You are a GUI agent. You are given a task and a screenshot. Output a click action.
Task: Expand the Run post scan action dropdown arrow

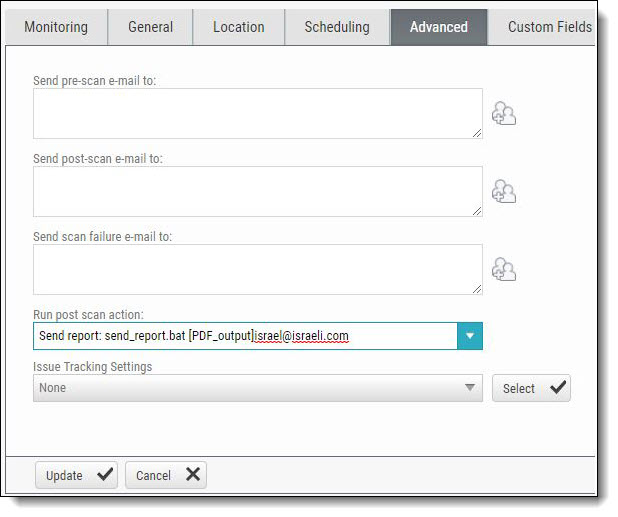click(x=470, y=336)
